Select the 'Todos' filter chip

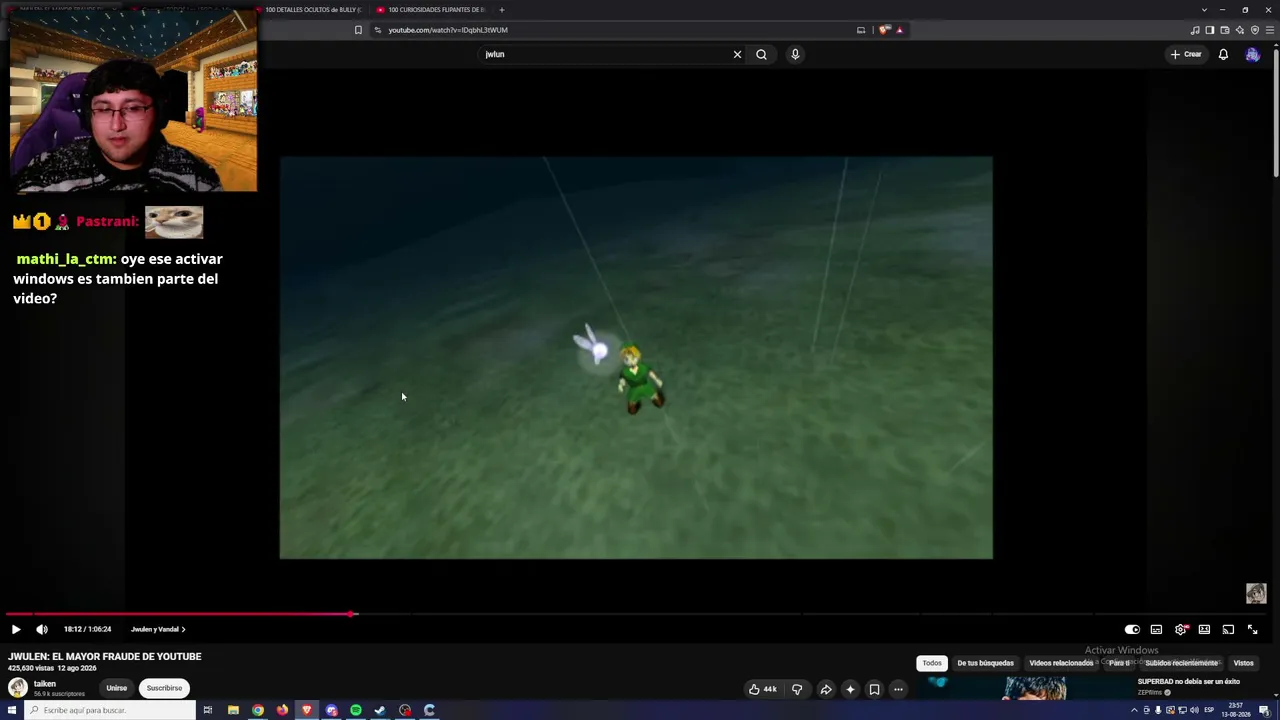932,663
